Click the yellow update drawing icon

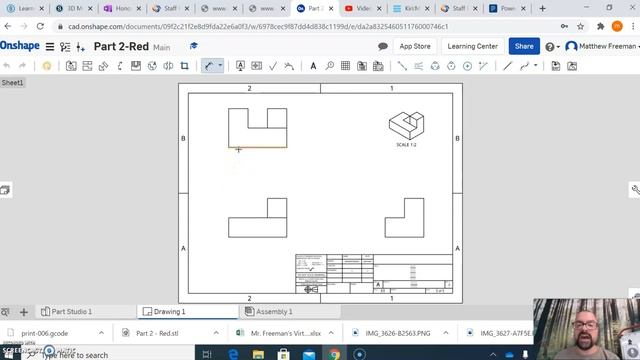point(47,66)
